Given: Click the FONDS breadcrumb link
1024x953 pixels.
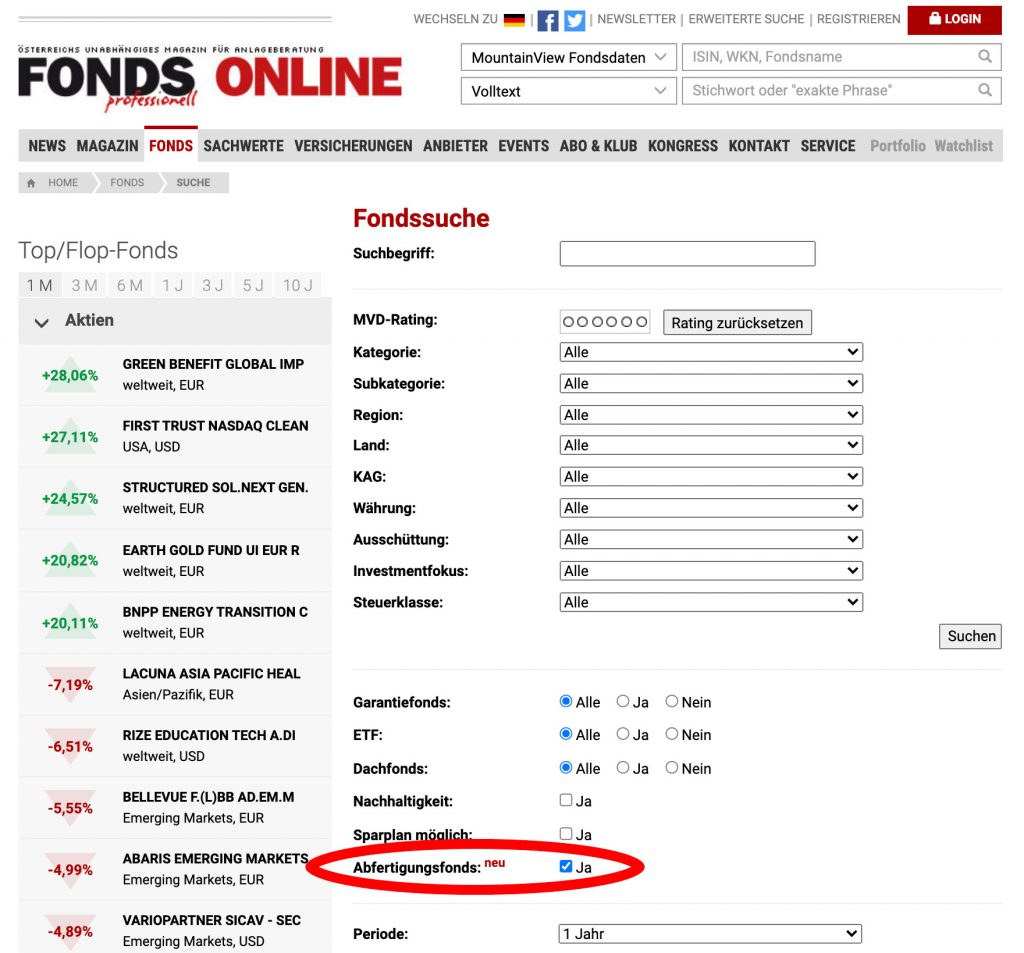Looking at the screenshot, I should point(127,183).
